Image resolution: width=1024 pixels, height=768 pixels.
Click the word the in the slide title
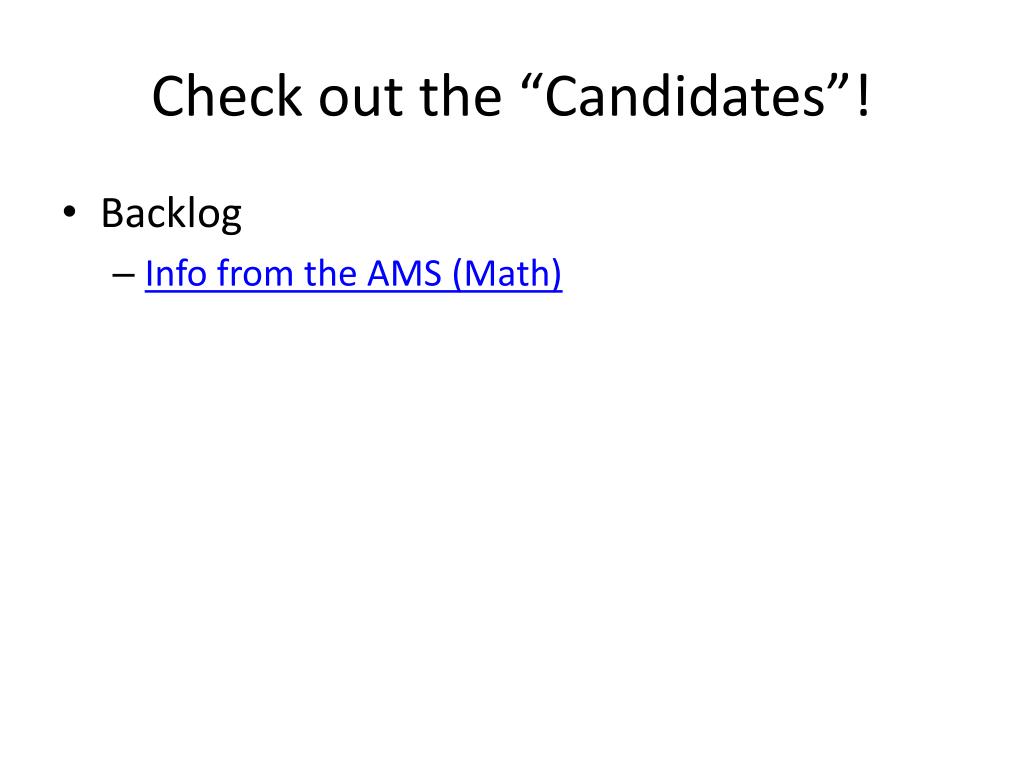pos(460,96)
